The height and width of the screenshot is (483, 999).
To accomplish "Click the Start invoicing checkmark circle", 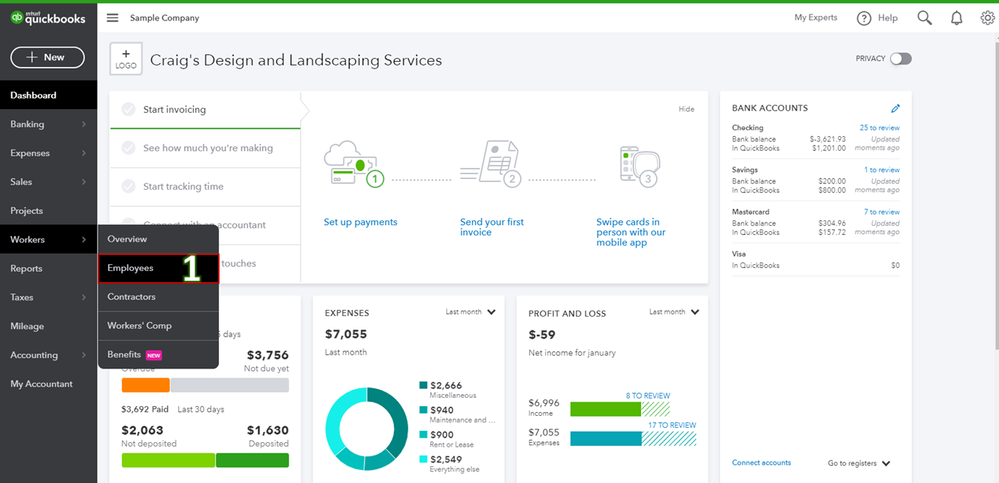I will tap(129, 110).
